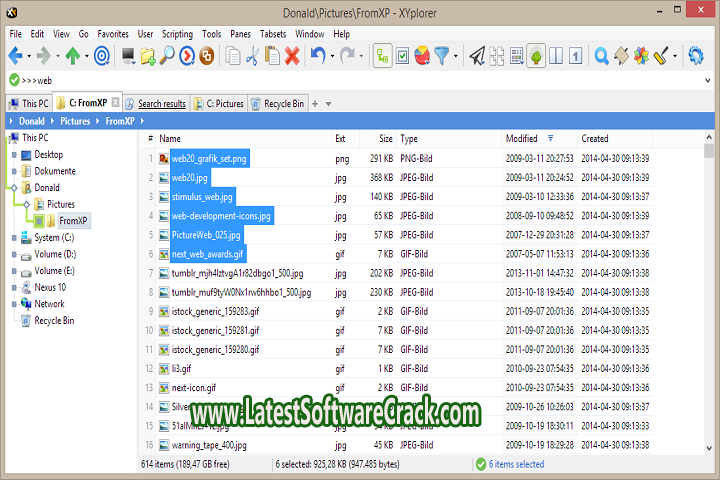Image resolution: width=720 pixels, height=480 pixels.
Task: Toggle the selection checkboxes toolbar button
Action: click(x=402, y=56)
